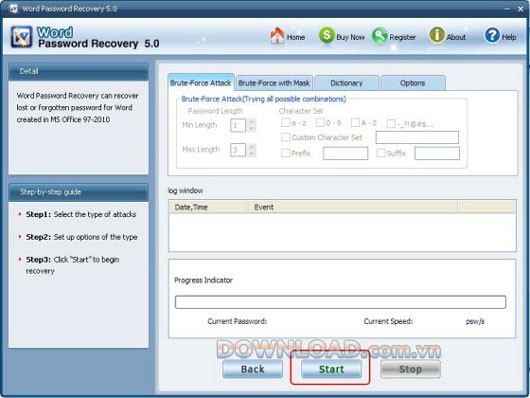Click the Current Password label
This screenshot has width=530, height=398.
coord(237,321)
